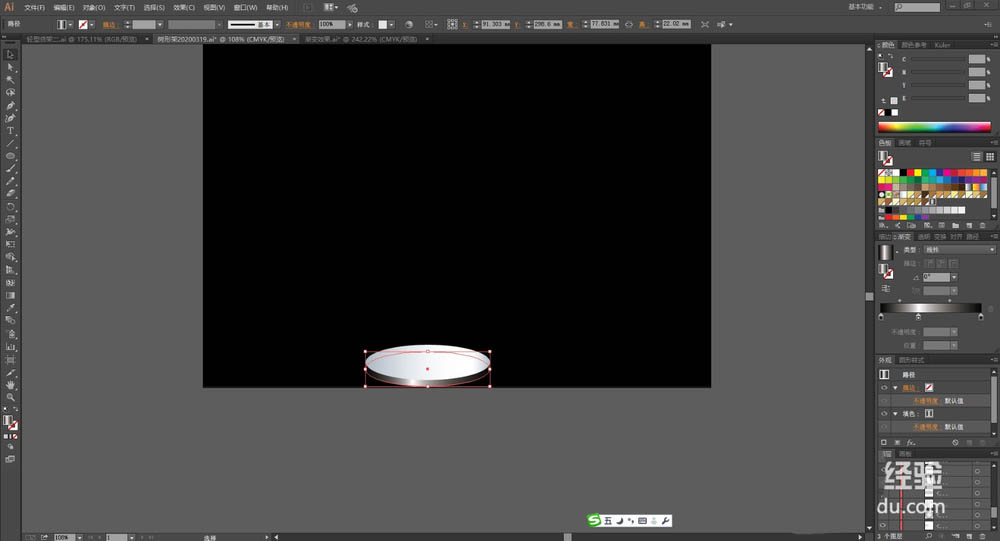Select the Eraser tool

[10, 194]
